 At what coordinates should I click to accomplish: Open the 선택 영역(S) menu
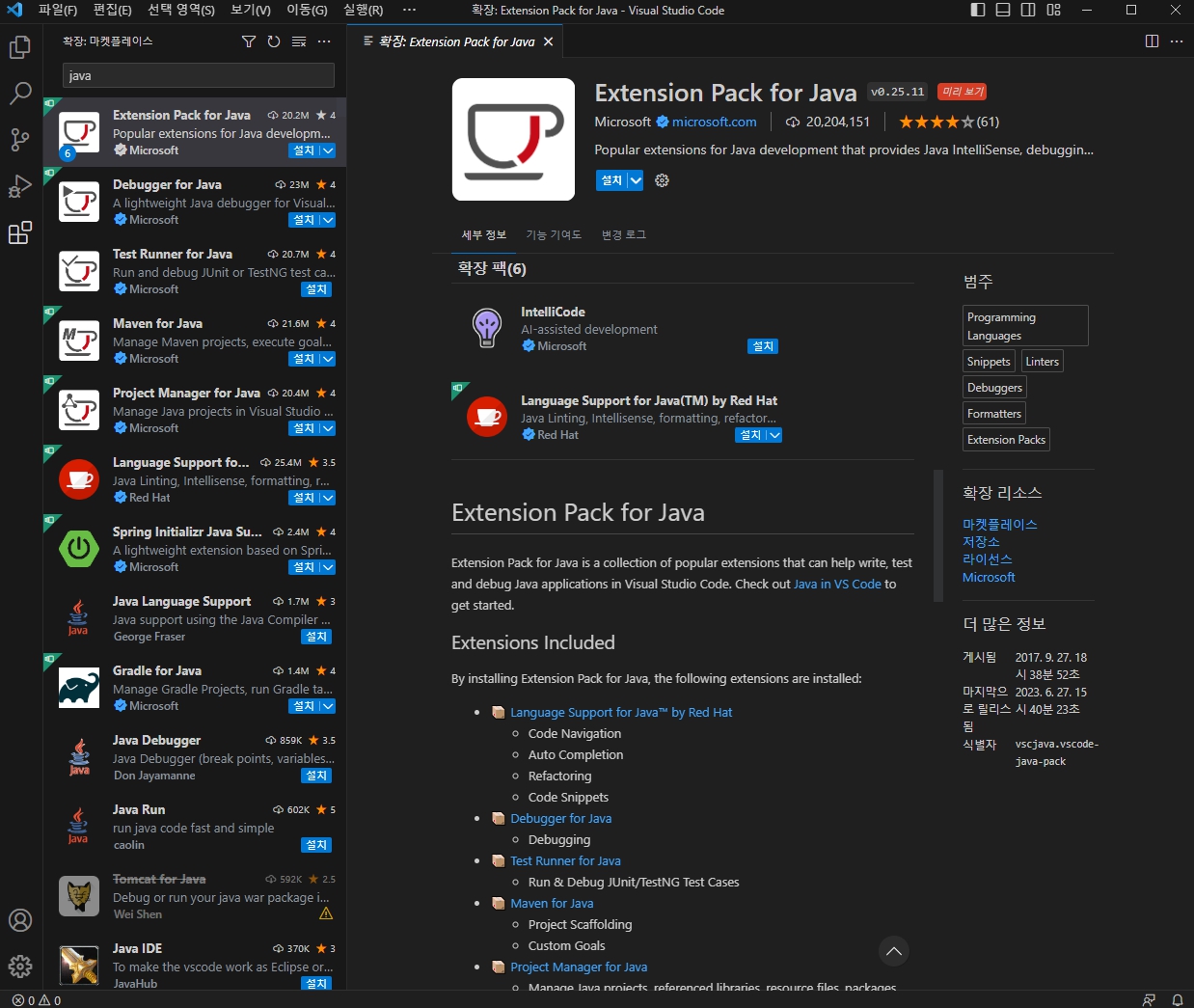pos(181,10)
